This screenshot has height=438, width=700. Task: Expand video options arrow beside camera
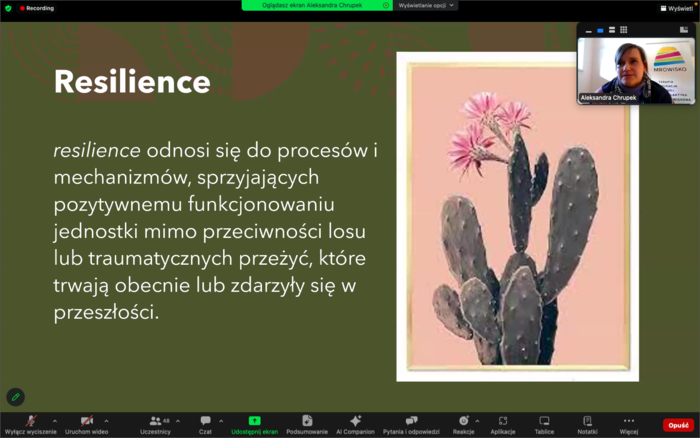coord(110,420)
